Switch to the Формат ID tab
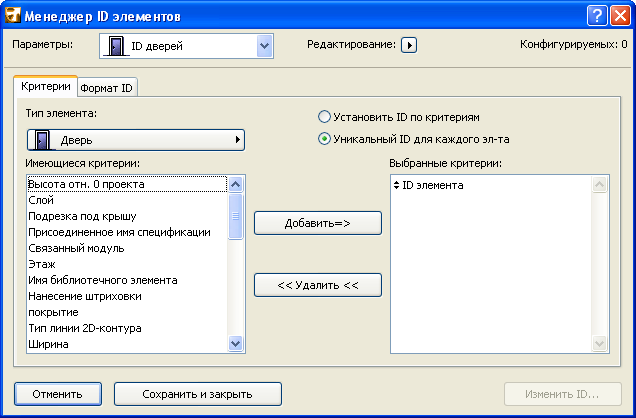636x418 pixels. point(107,87)
